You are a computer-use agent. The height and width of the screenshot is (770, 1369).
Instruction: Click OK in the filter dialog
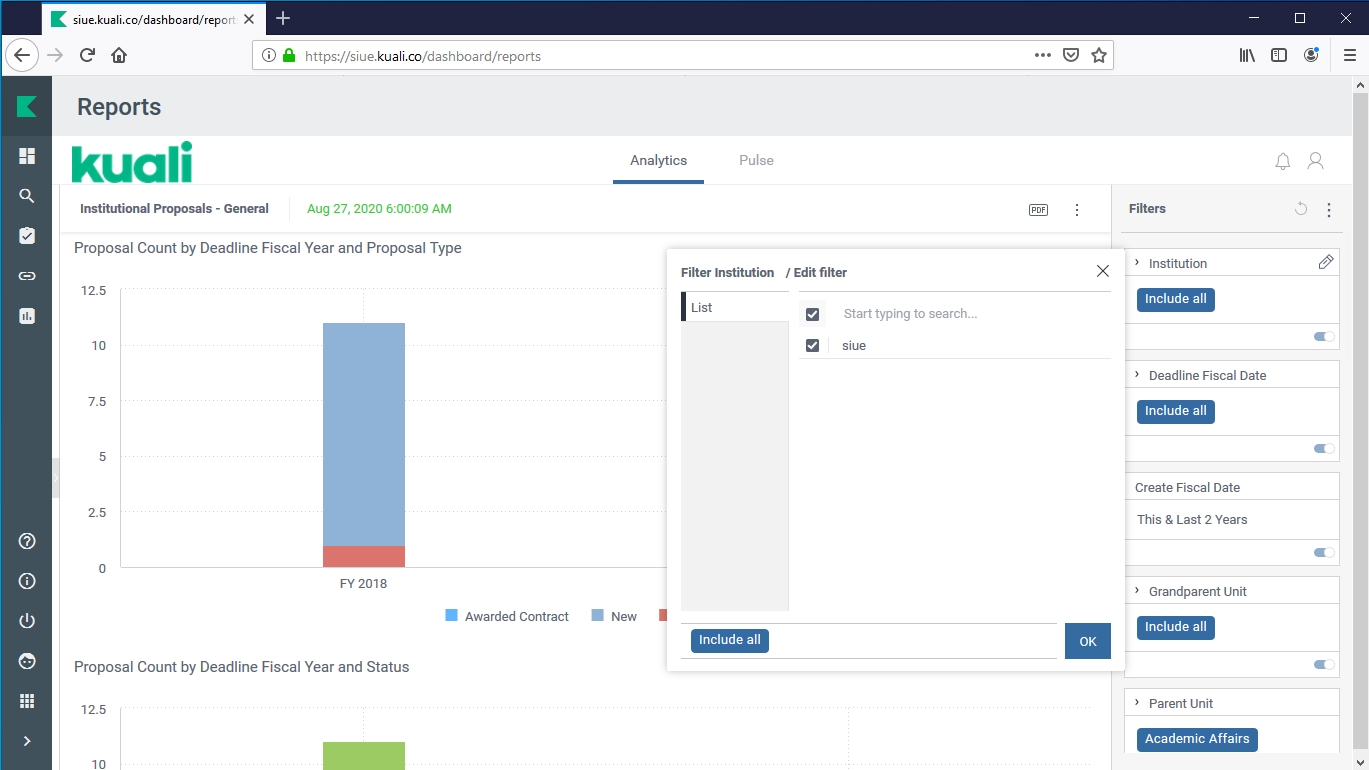coord(1087,642)
